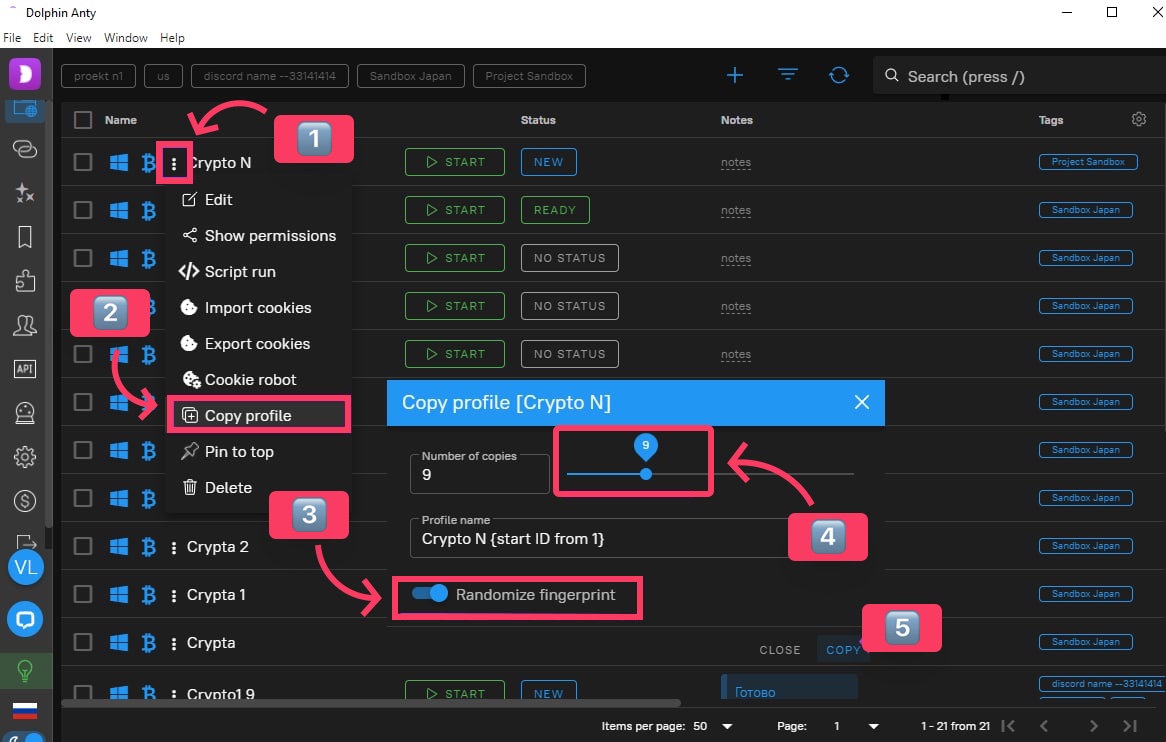
Task: Tick the checkbox for the Crypto N row
Action: (83, 162)
